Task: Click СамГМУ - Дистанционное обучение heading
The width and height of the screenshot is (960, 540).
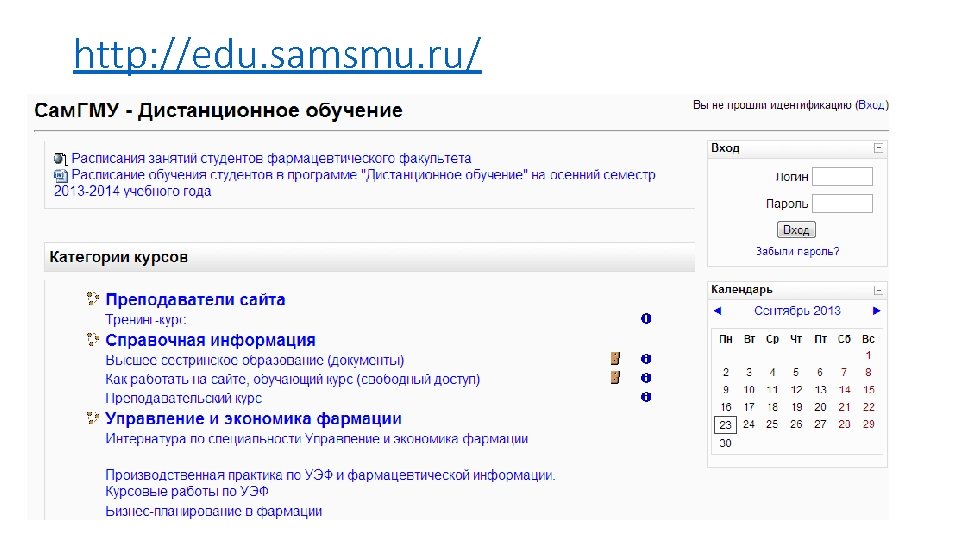Action: pyautogui.click(x=218, y=110)
